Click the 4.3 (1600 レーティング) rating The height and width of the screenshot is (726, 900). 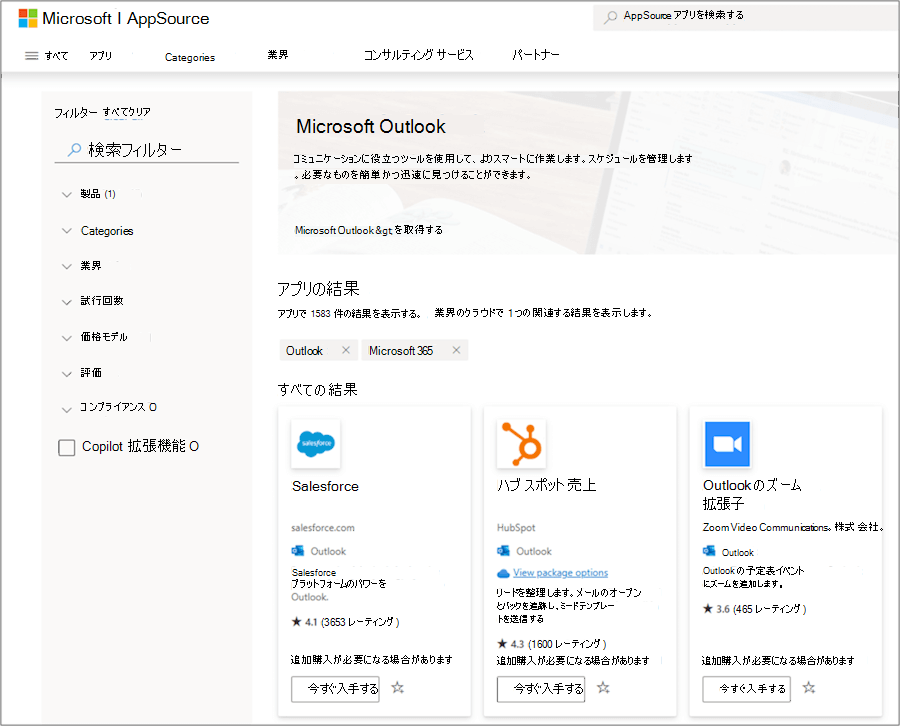point(552,643)
